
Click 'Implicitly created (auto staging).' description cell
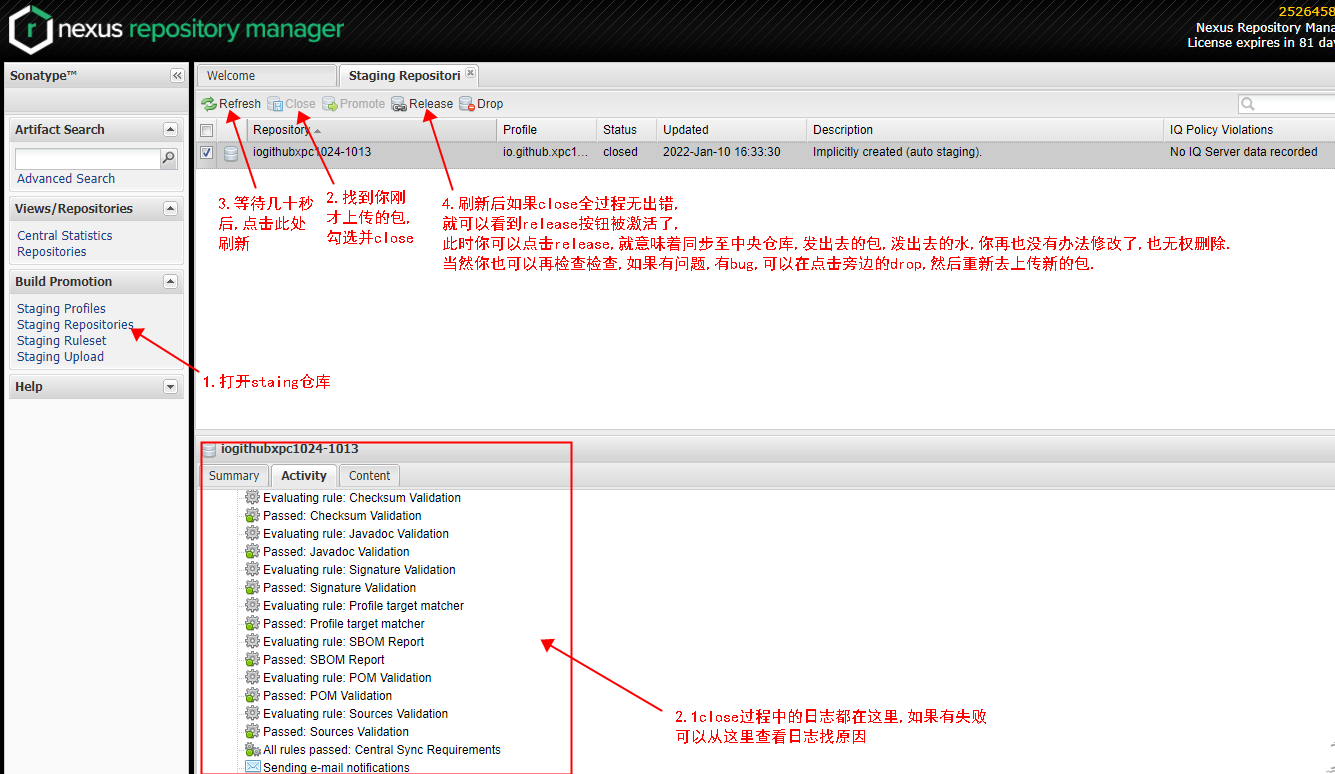[x=897, y=152]
